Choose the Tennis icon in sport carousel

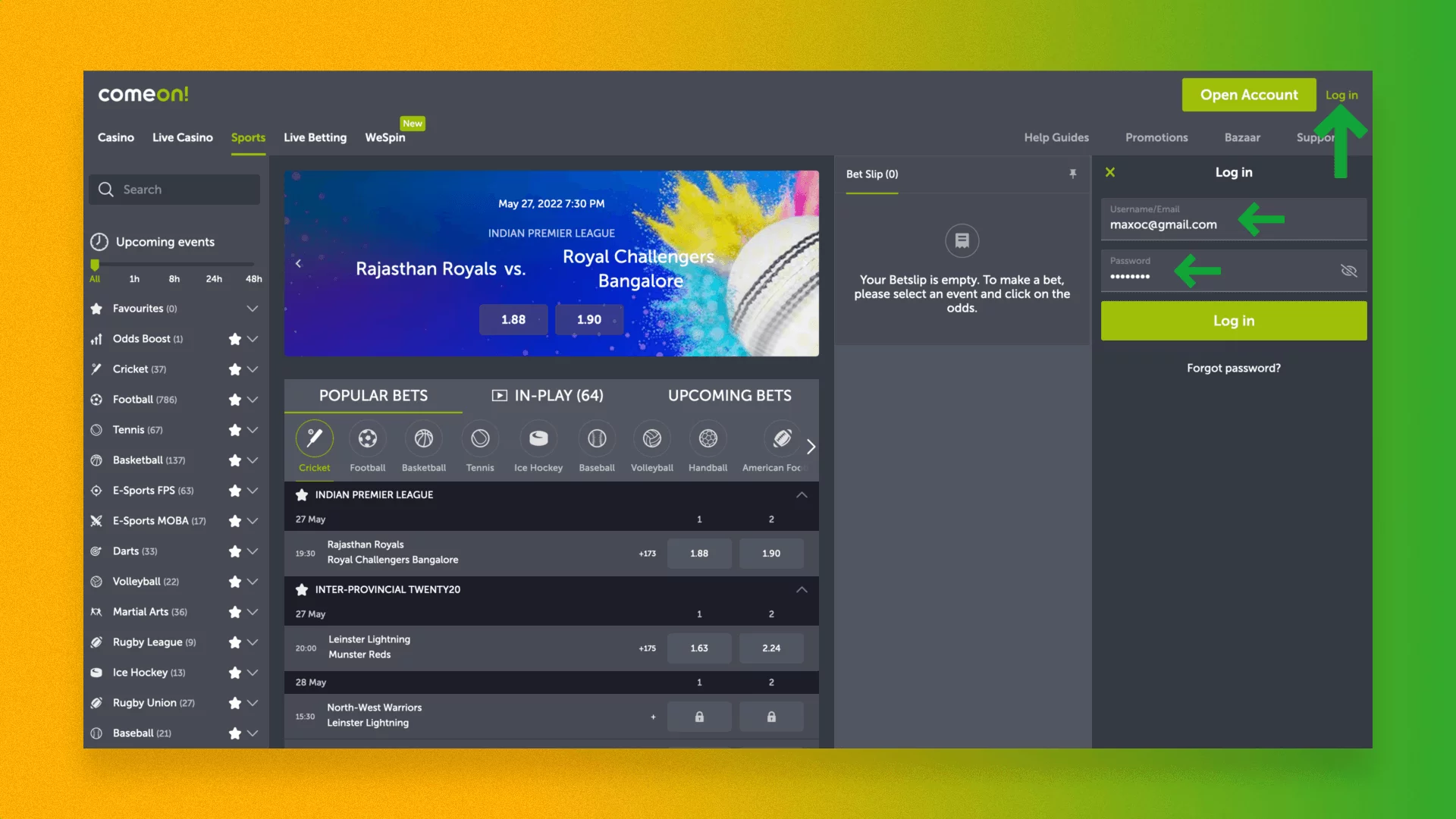click(x=480, y=438)
